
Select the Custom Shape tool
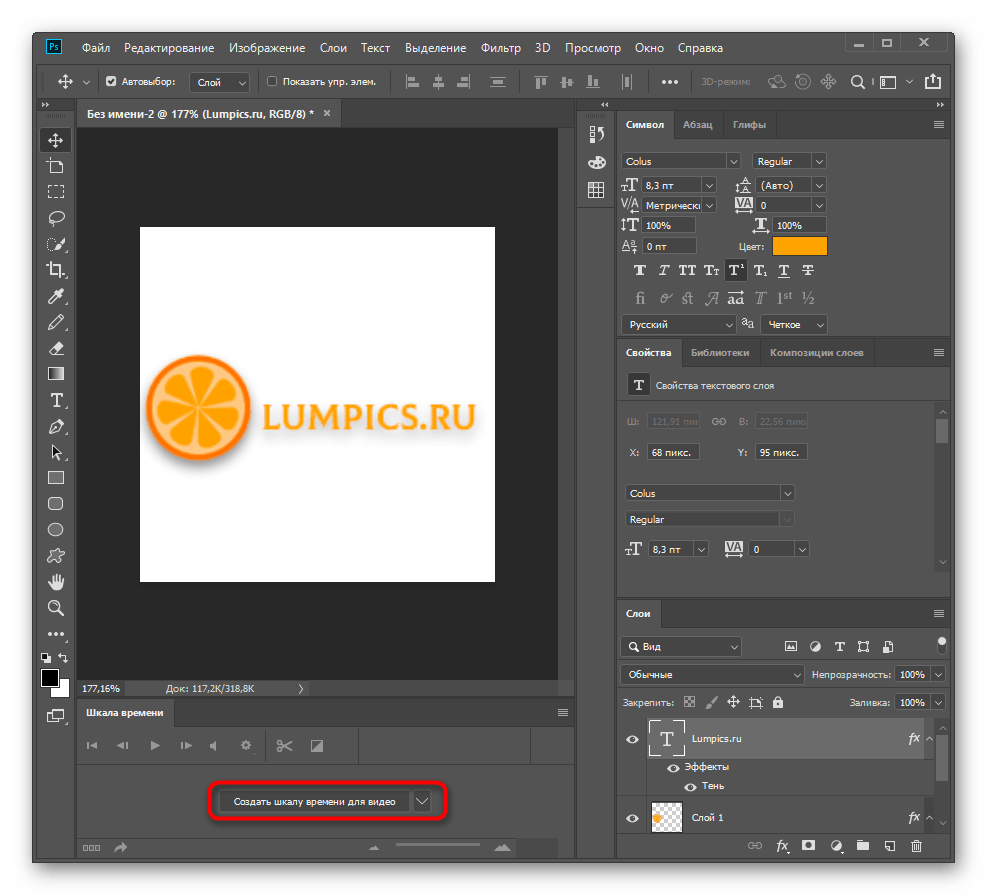(56, 556)
